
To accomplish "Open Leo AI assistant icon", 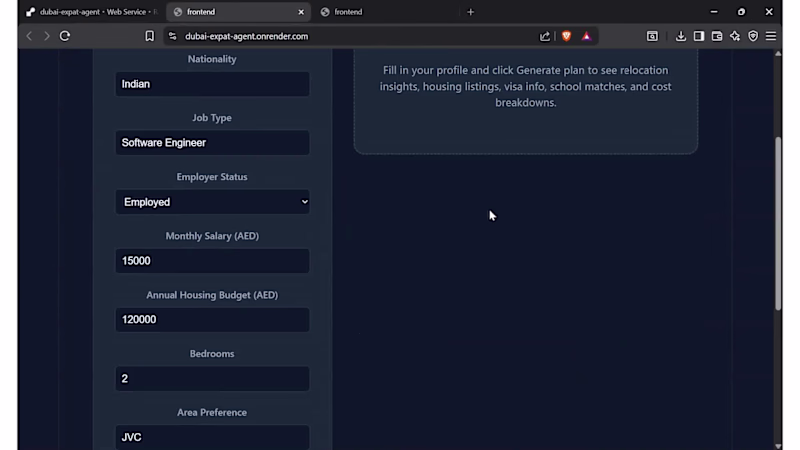I will point(735,36).
